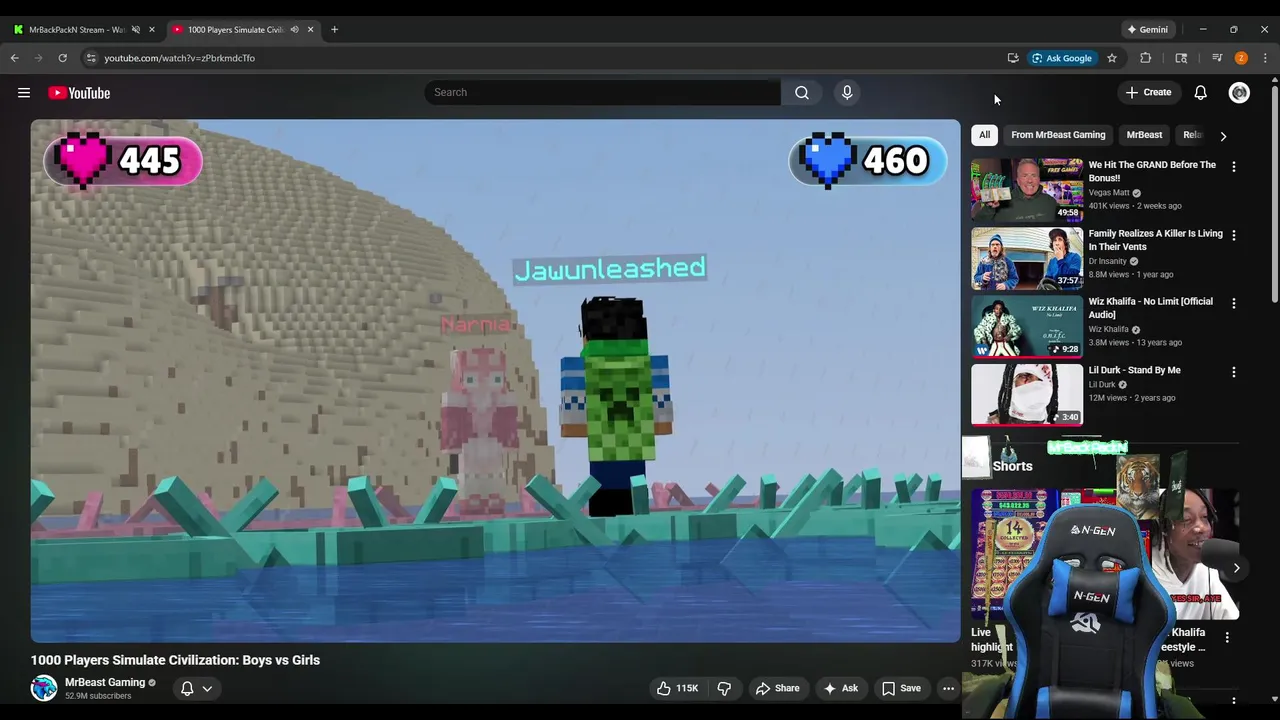Open MrBeast Gaming channel avatar

(x=44, y=688)
